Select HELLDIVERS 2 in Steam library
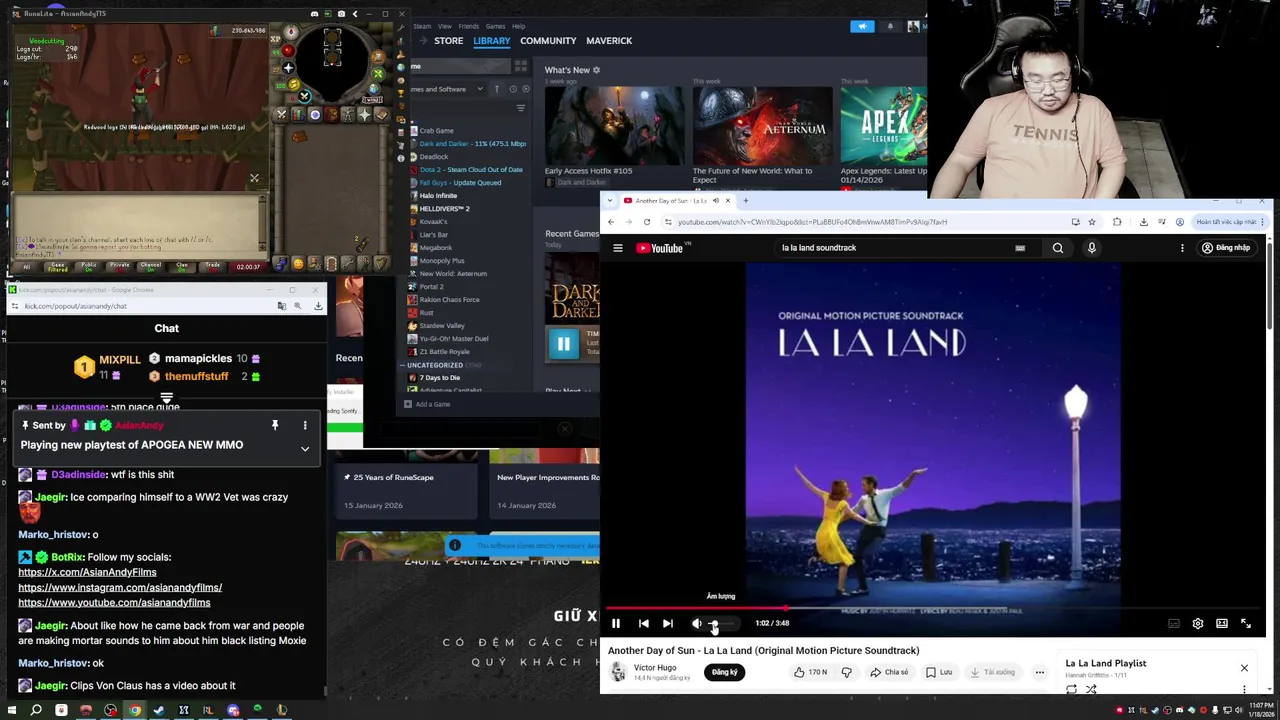 (444, 209)
